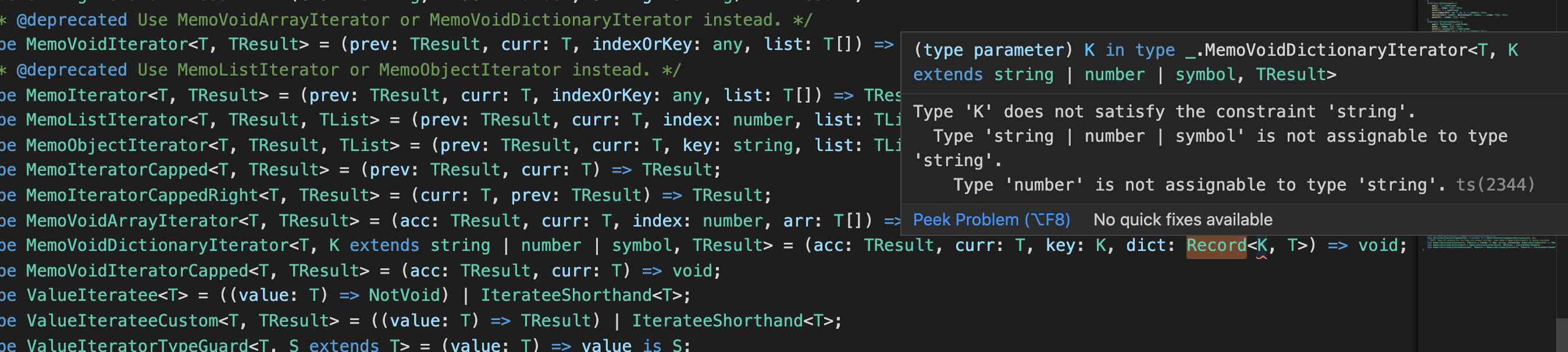
Task: Click the MemoListIterator type name
Action: [x=106, y=120]
